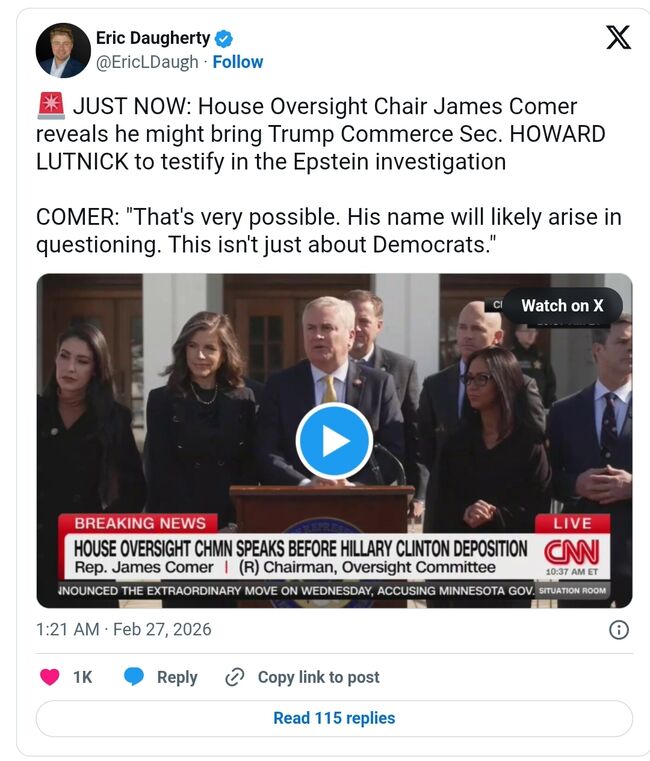Play the embedded CNN video
The width and height of the screenshot is (650, 761).
click(x=334, y=441)
